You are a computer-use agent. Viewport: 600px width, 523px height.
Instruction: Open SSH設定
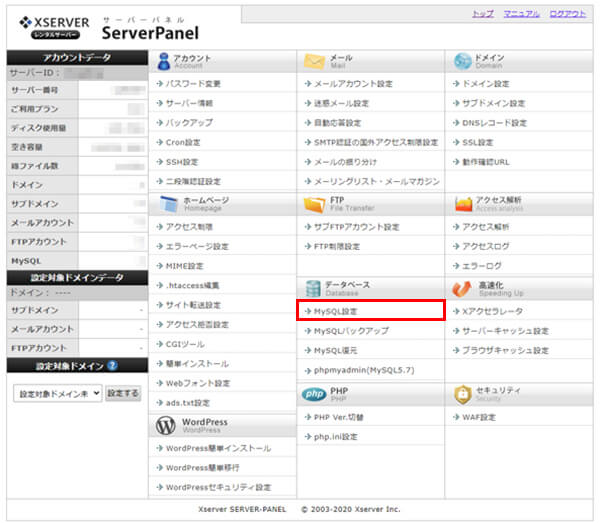(x=182, y=162)
